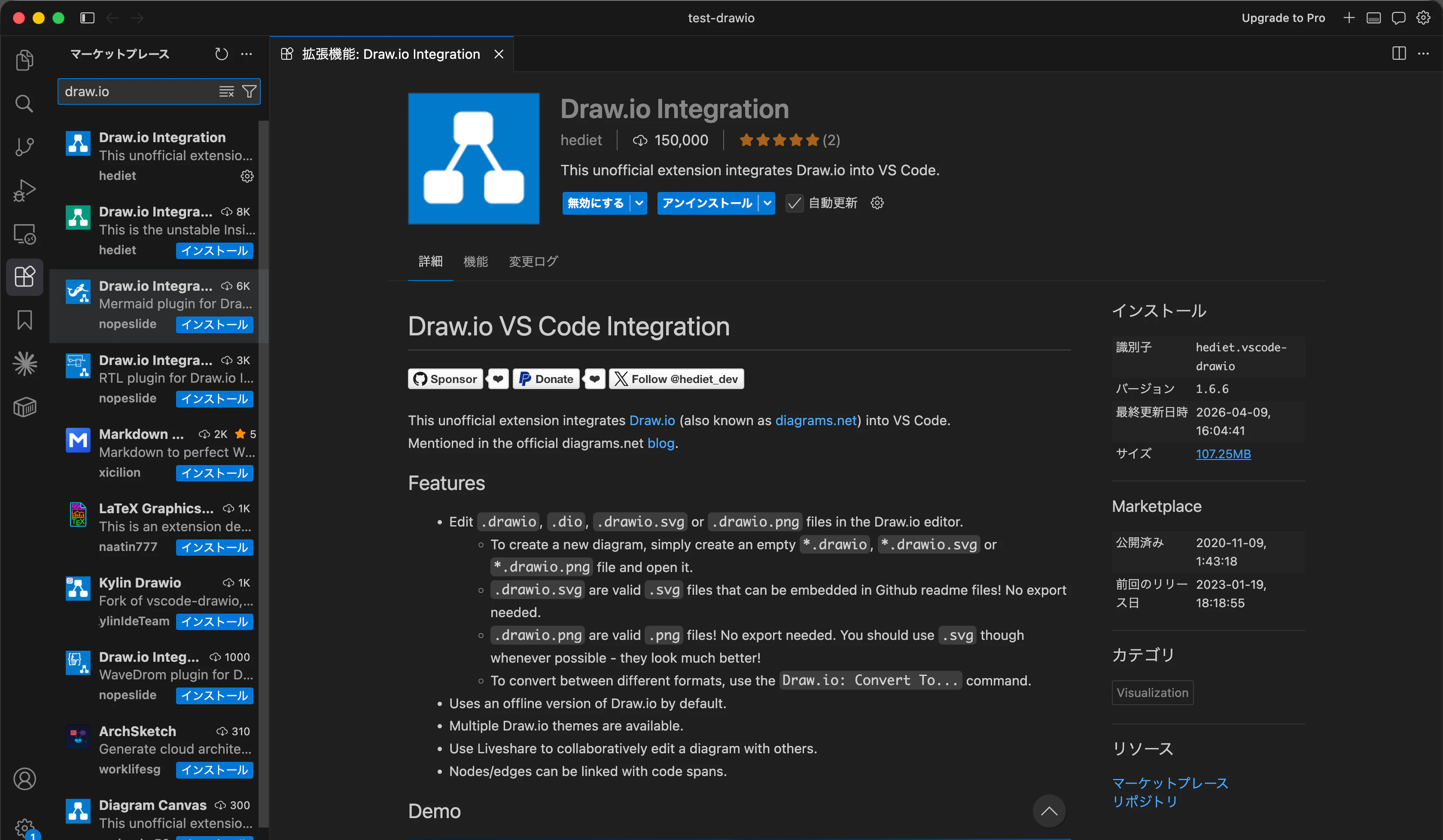Click the アンインストール button

(x=707, y=203)
